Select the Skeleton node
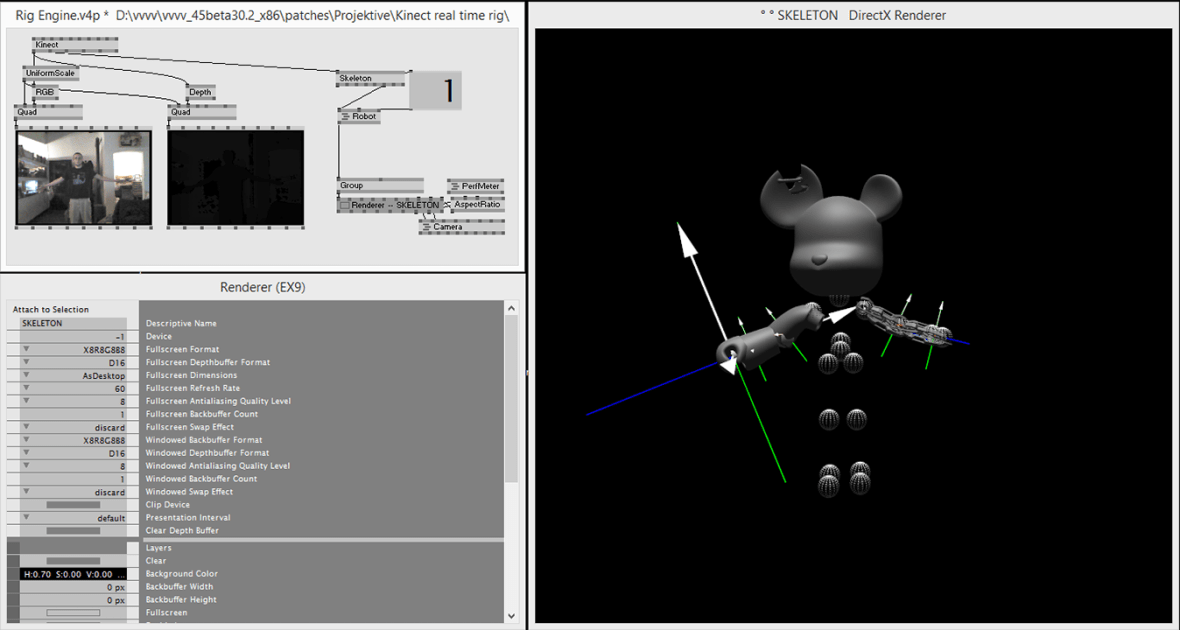This screenshot has width=1180, height=630. click(x=371, y=78)
